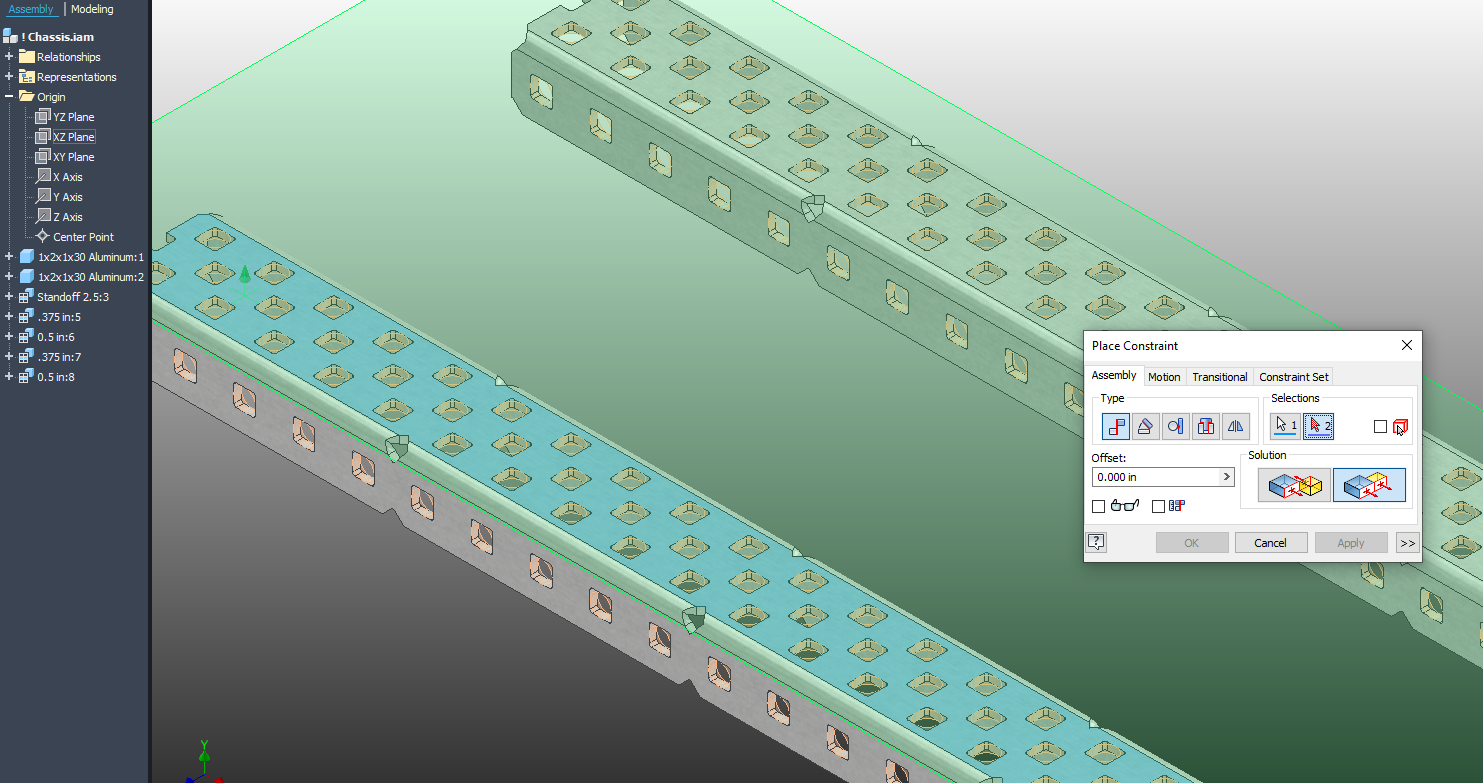Select the Symmetry constraint type icon

pos(1236,427)
